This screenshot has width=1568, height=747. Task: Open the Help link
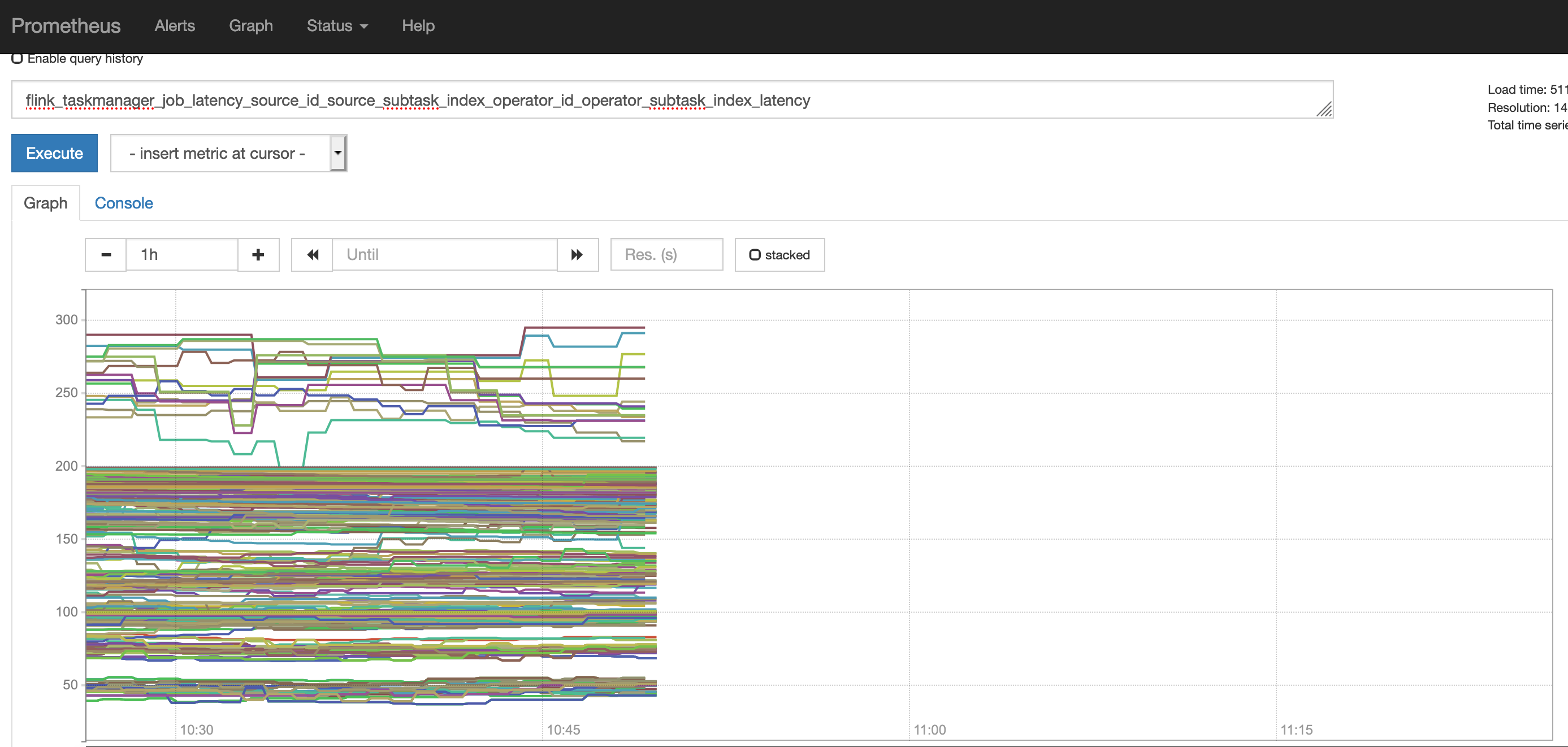point(418,25)
